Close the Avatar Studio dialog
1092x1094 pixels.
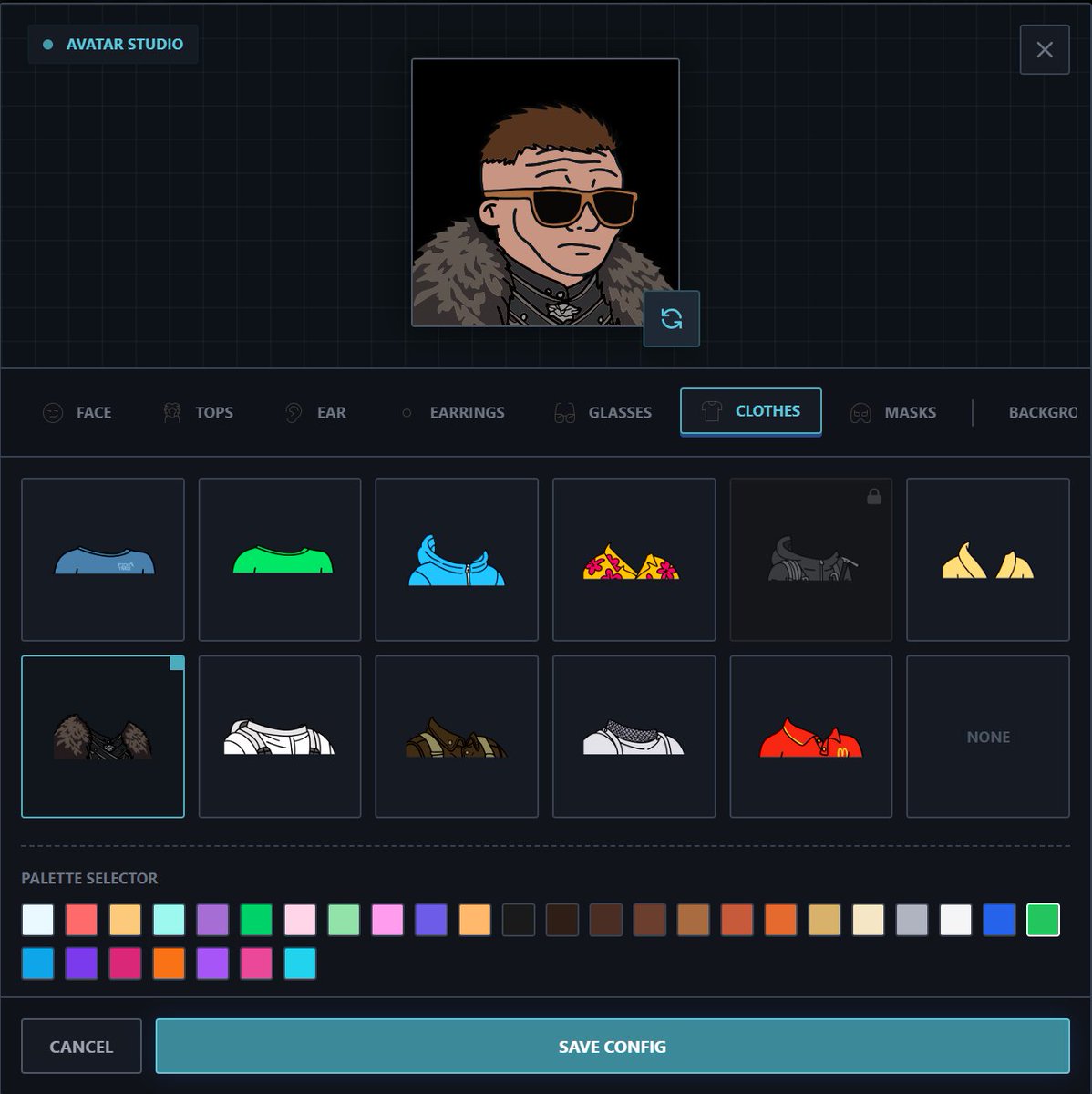tap(1045, 49)
